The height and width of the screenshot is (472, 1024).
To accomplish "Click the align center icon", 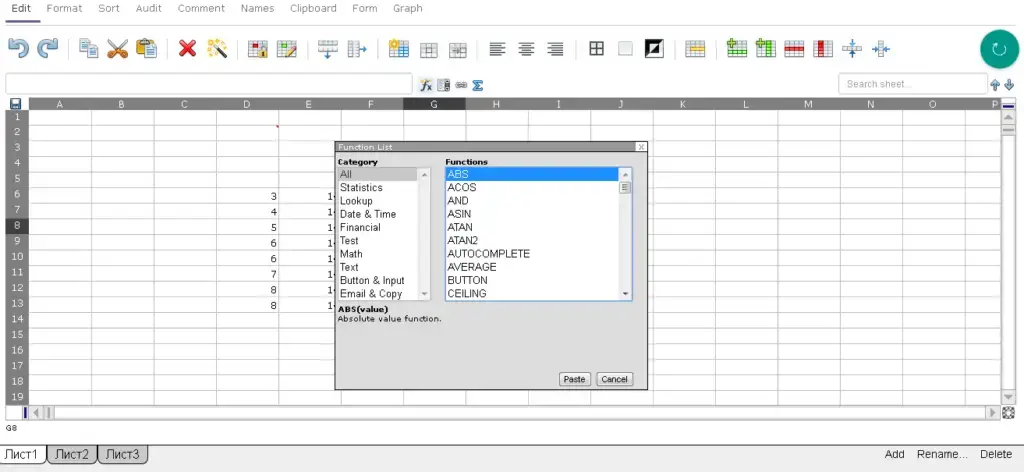I will [x=526, y=48].
